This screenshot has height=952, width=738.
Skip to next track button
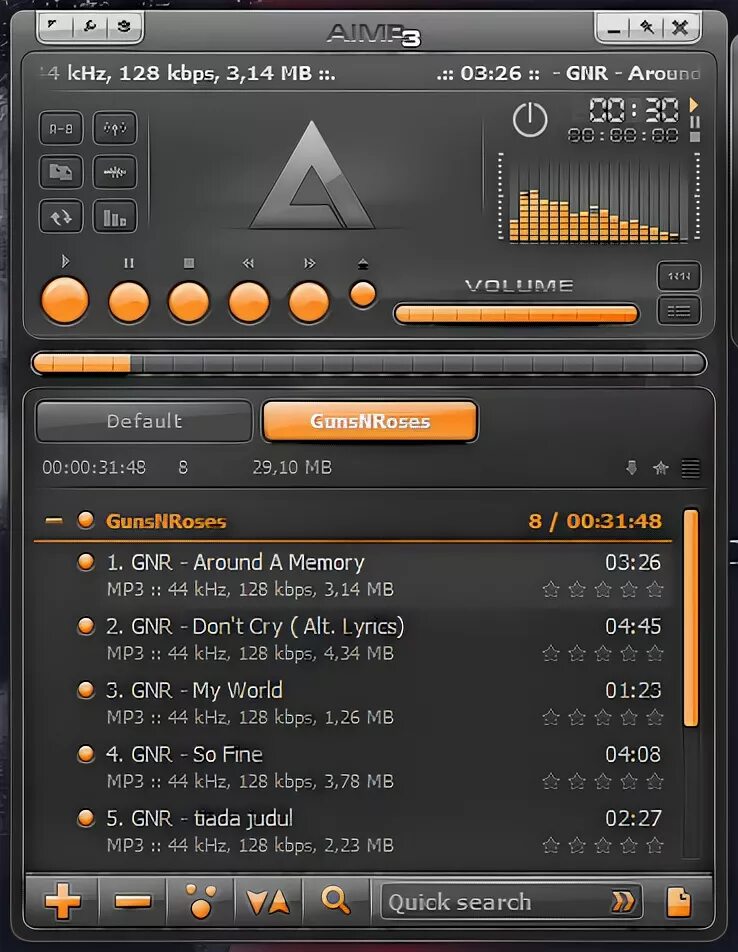coord(309,302)
